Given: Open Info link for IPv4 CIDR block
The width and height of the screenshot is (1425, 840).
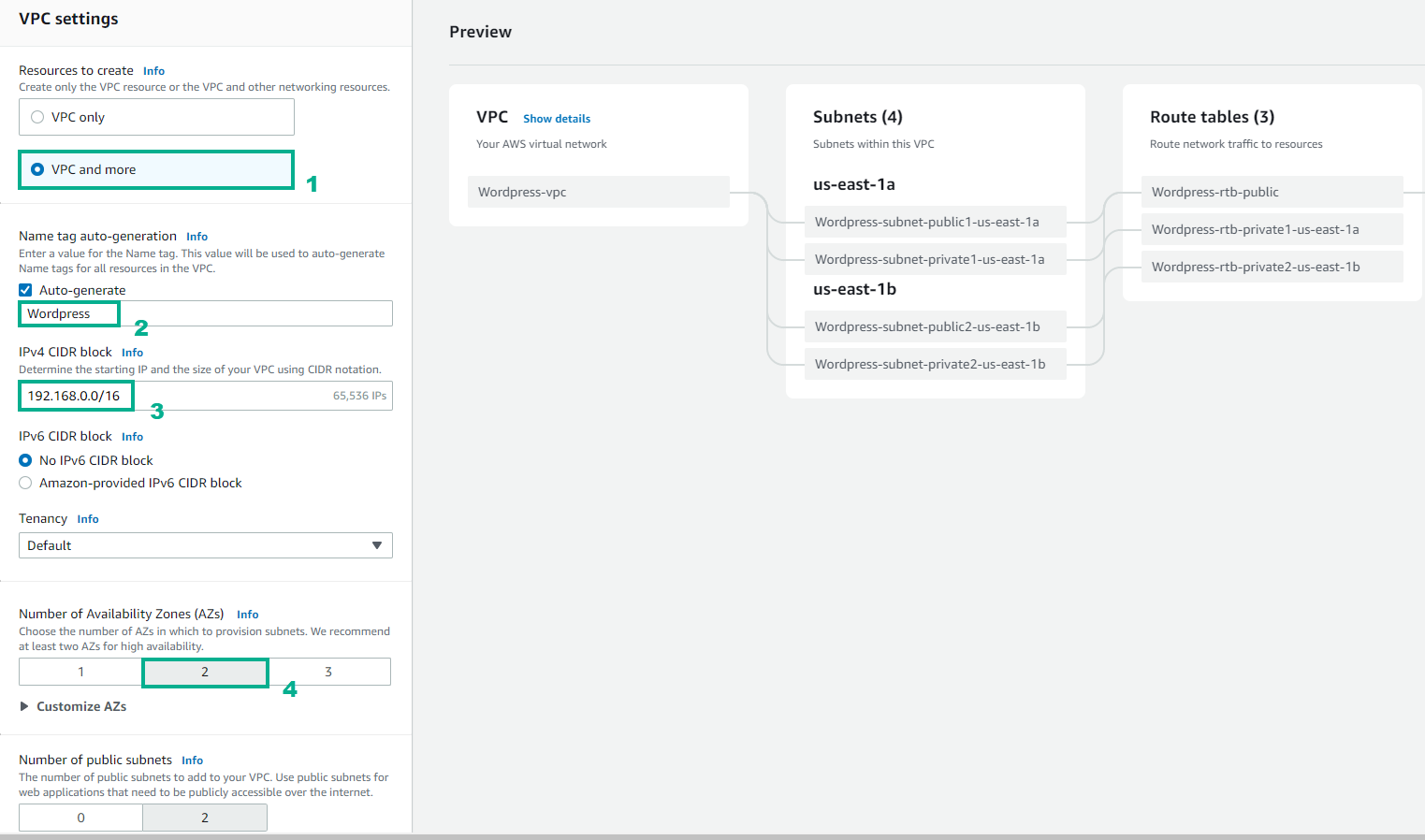Looking at the screenshot, I should [132, 353].
